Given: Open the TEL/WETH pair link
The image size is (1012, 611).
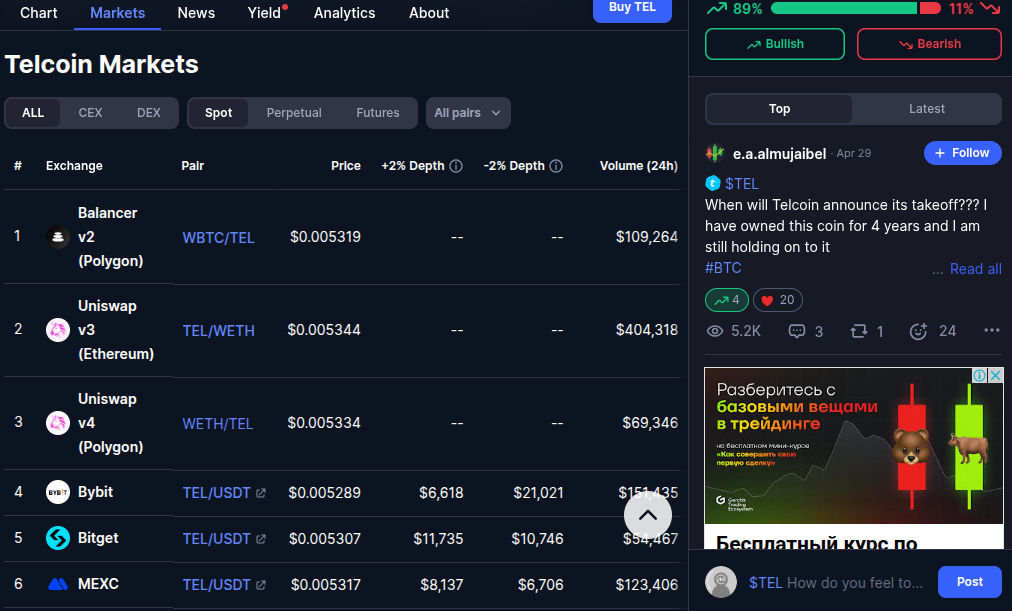Looking at the screenshot, I should 218,330.
